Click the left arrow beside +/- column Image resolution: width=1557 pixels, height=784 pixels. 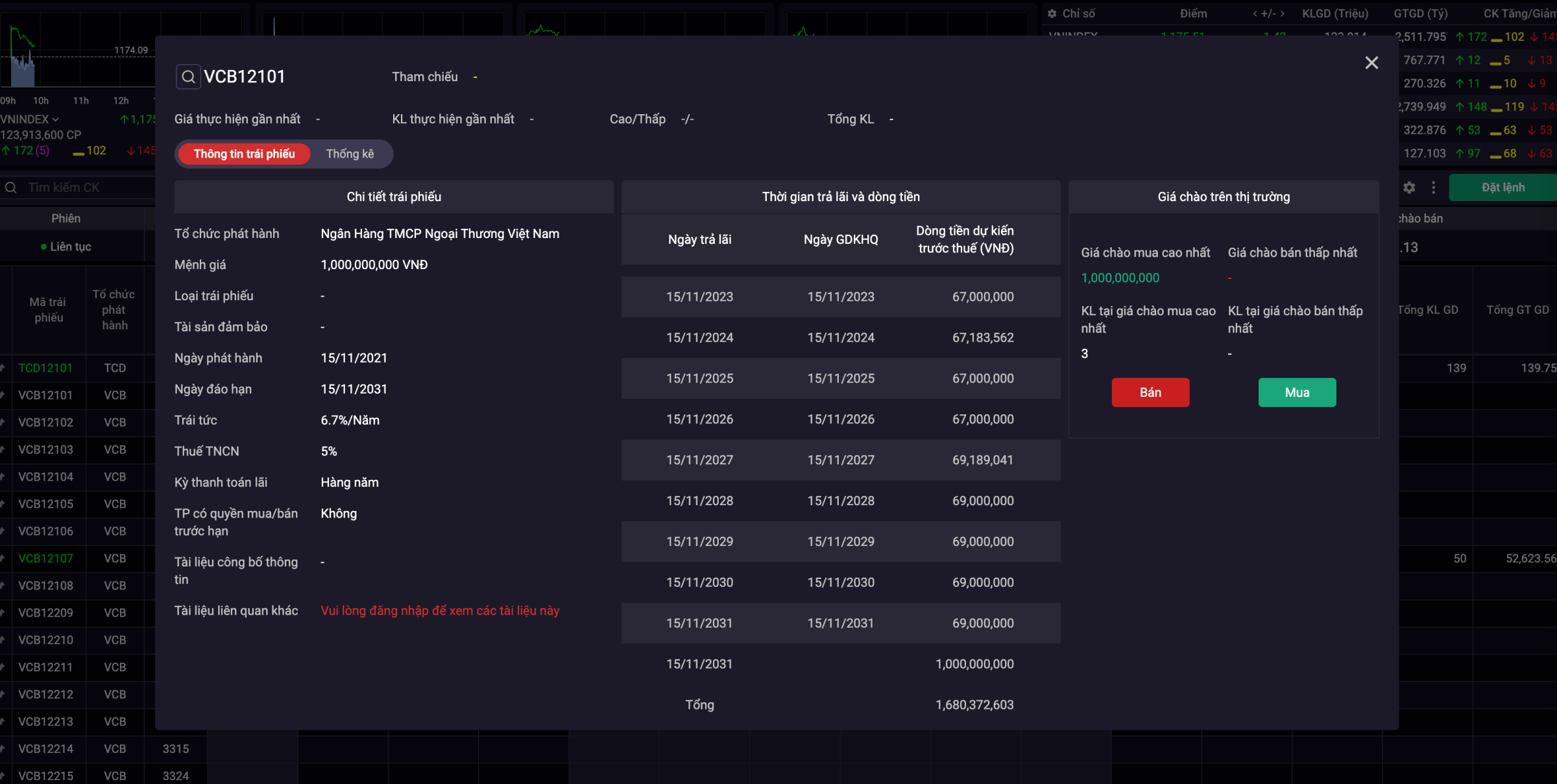1255,14
